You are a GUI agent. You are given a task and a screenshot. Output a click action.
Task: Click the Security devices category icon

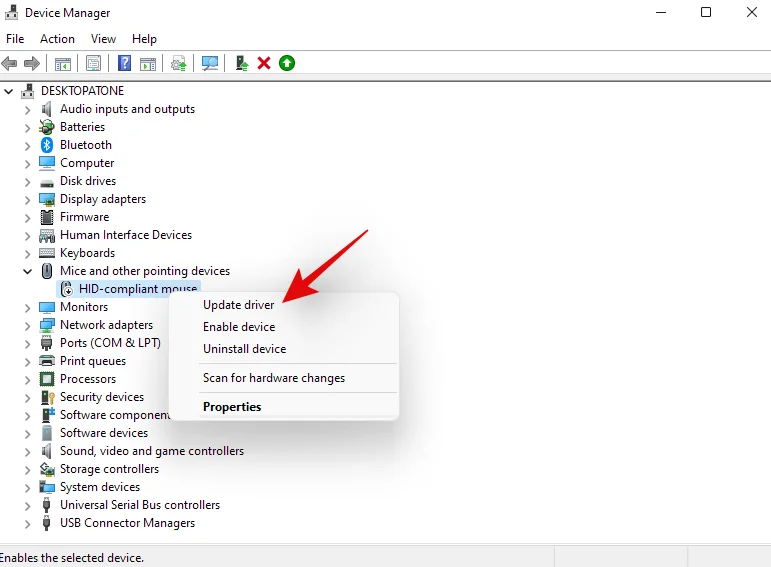(x=47, y=397)
